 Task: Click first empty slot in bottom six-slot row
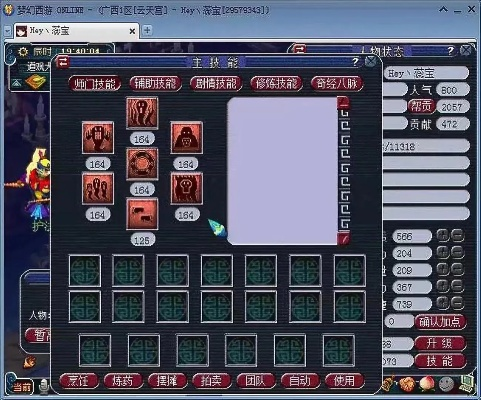95,351
